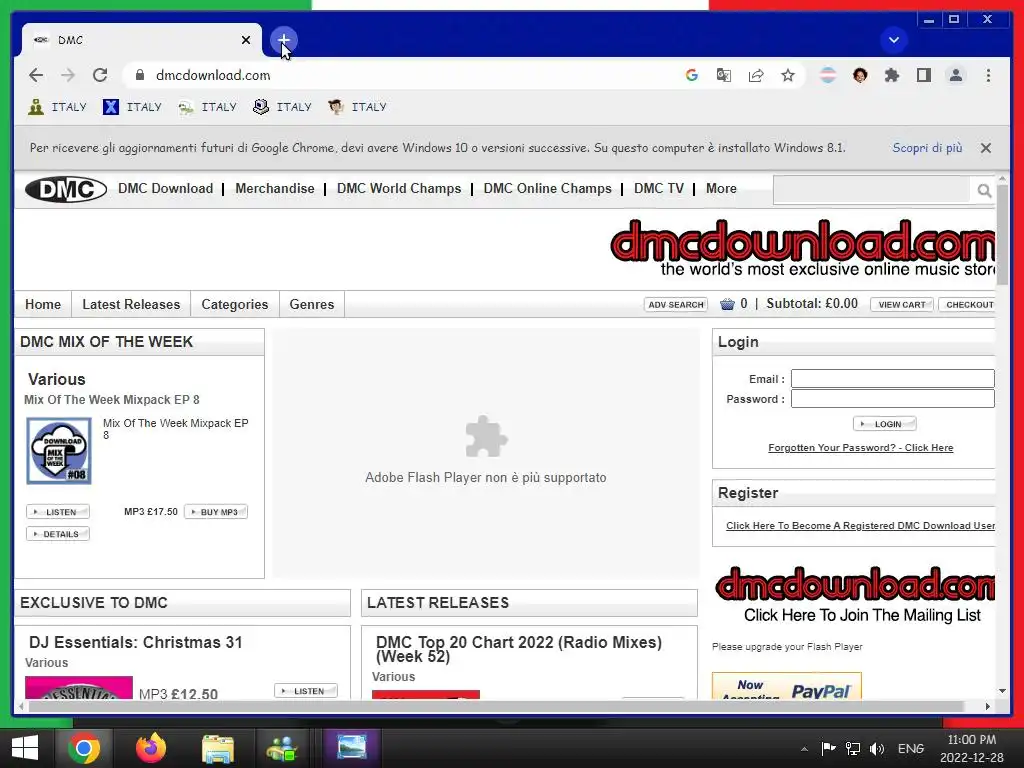Click the network tray icon
1024x768 pixels.
pos(852,748)
